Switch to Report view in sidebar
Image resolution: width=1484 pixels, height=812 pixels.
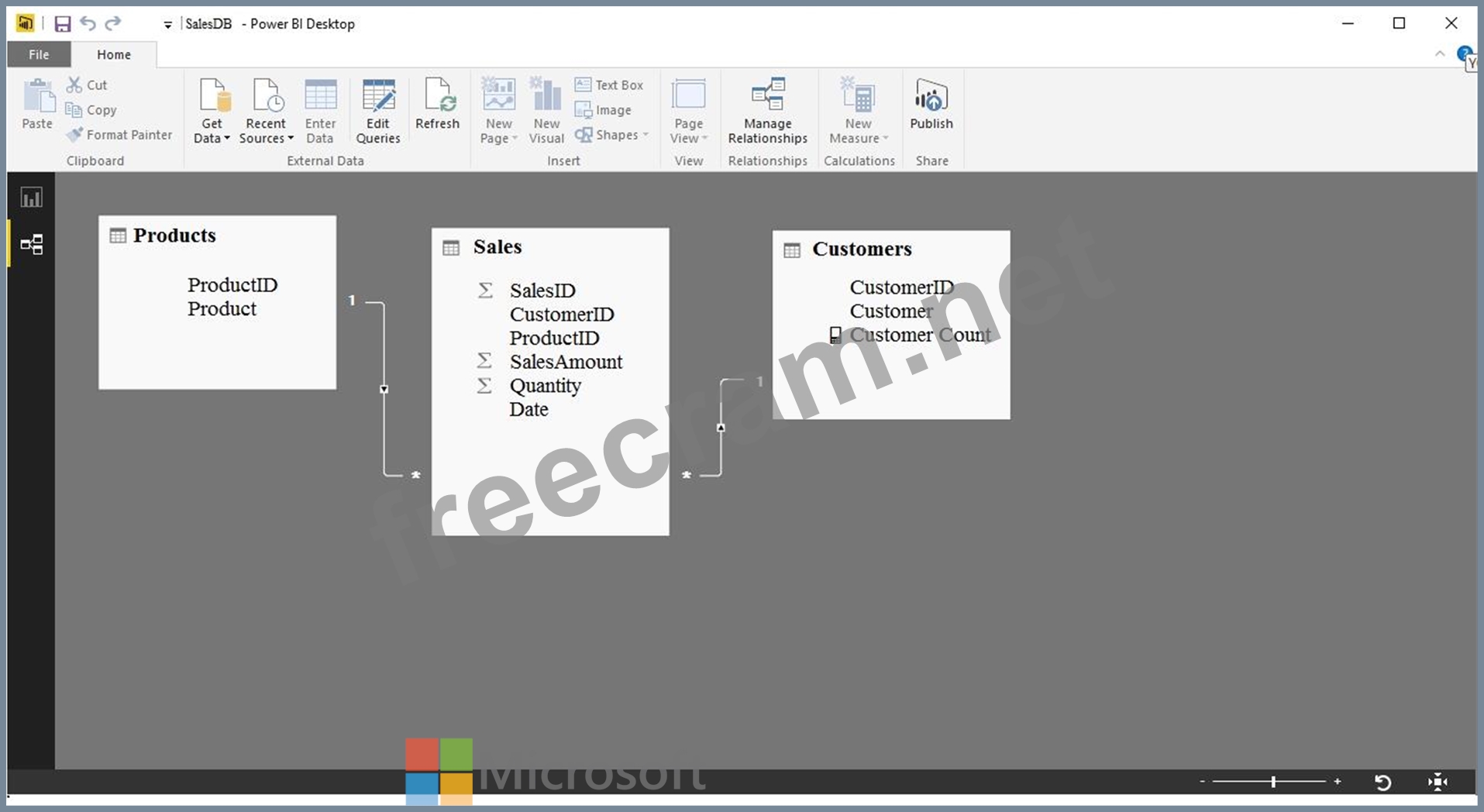tap(31, 198)
